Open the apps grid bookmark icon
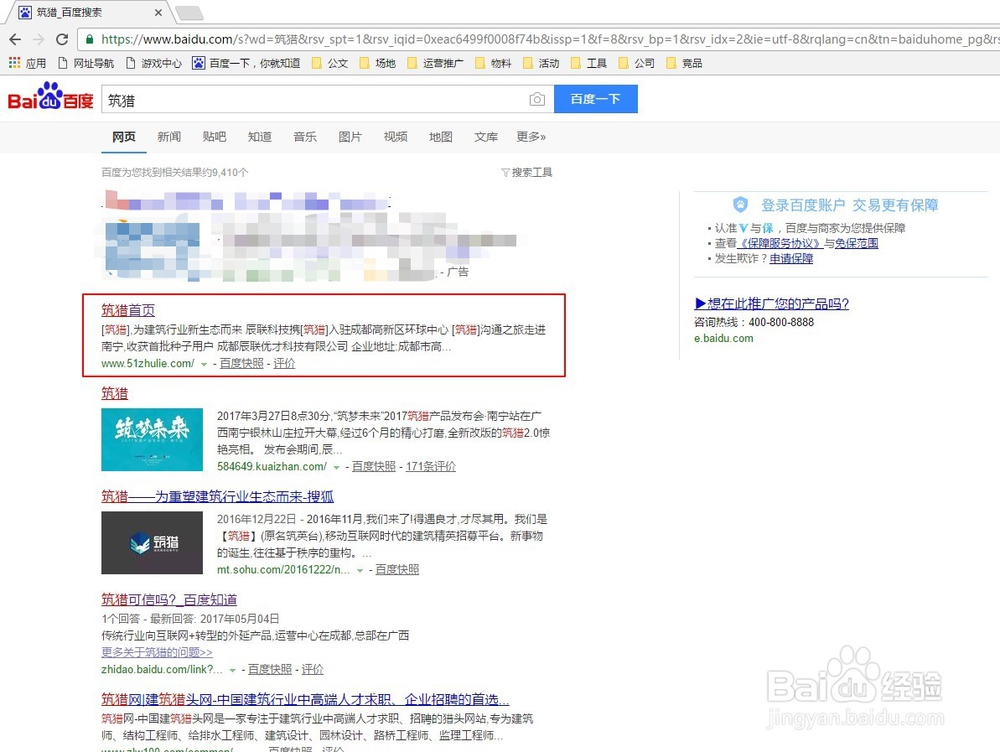The width and height of the screenshot is (1000, 752). 14,63
